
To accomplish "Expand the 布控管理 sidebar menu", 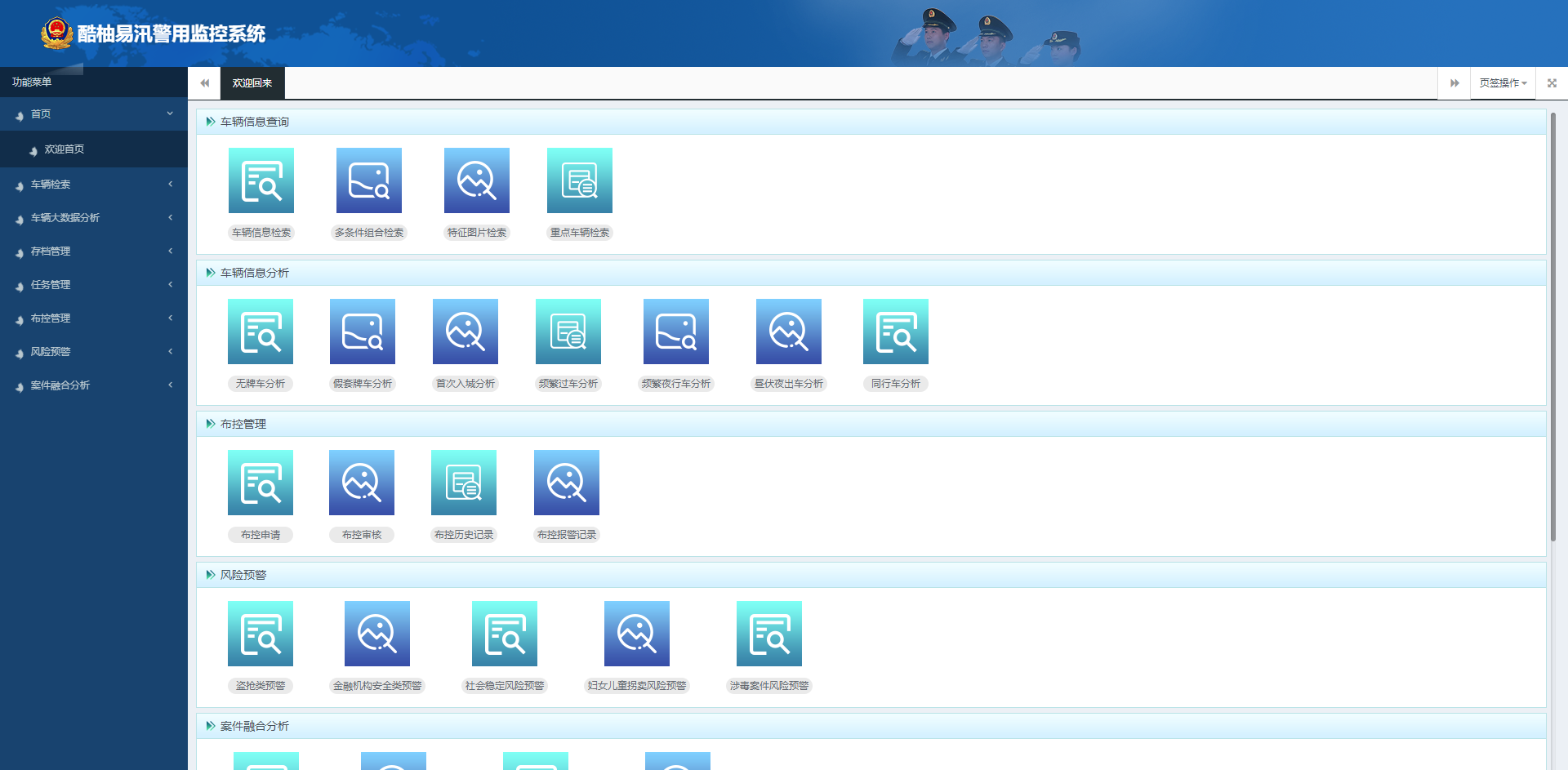I will point(94,318).
